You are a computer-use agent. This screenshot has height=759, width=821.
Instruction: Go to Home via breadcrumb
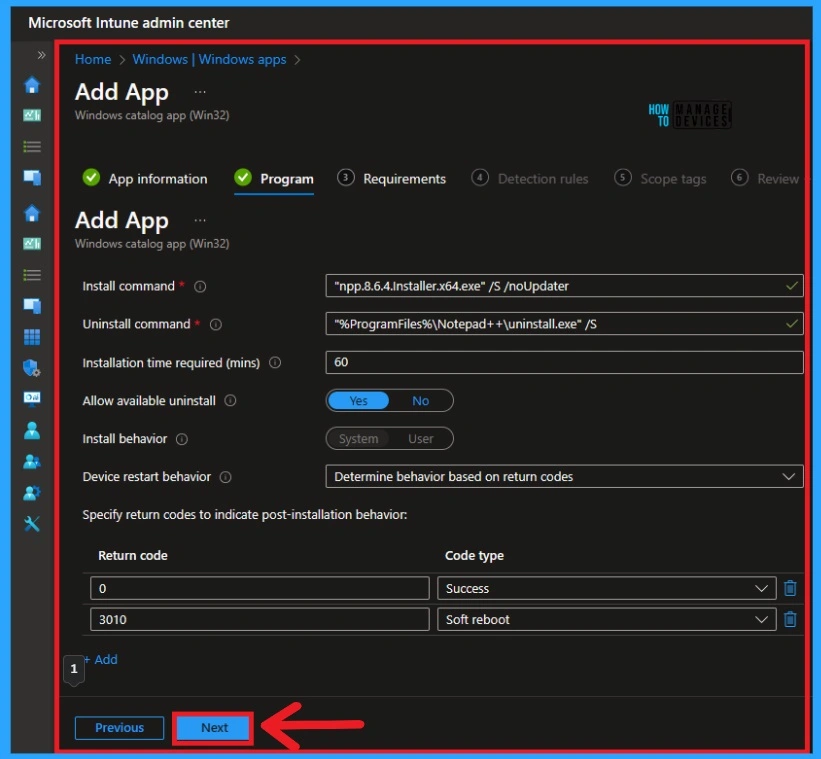click(93, 59)
